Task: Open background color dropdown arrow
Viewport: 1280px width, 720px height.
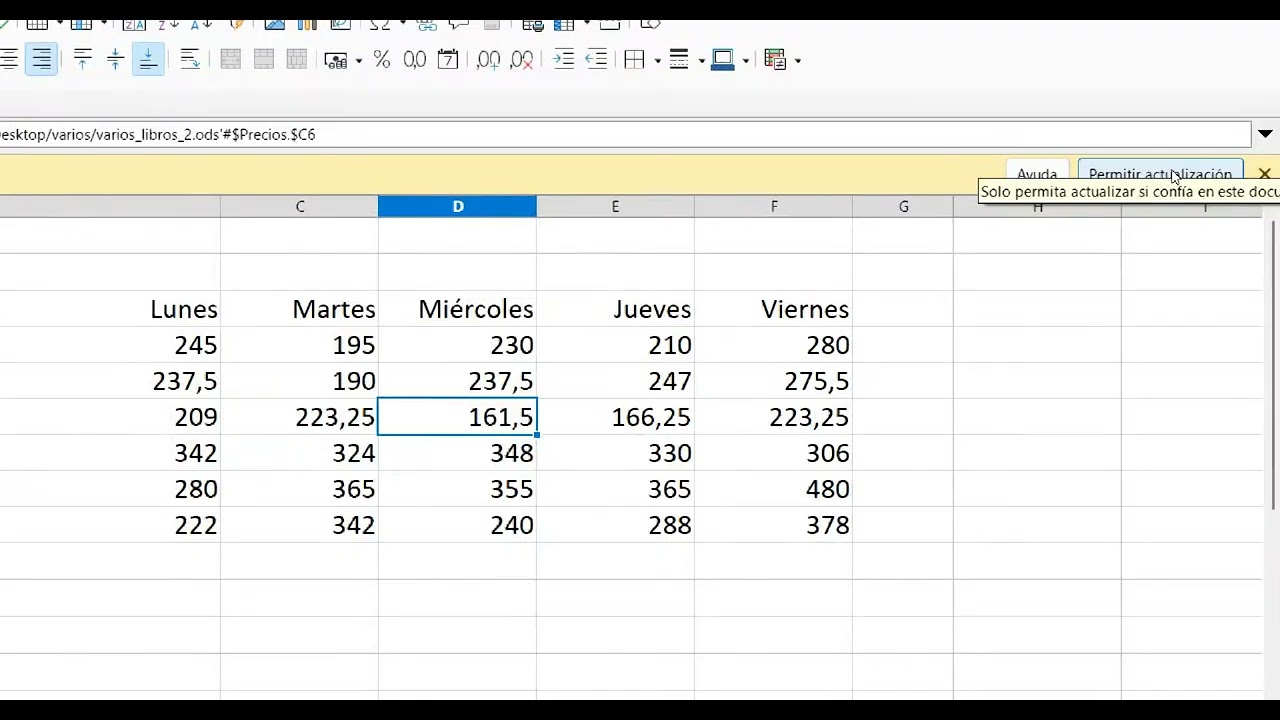Action: [x=745, y=61]
